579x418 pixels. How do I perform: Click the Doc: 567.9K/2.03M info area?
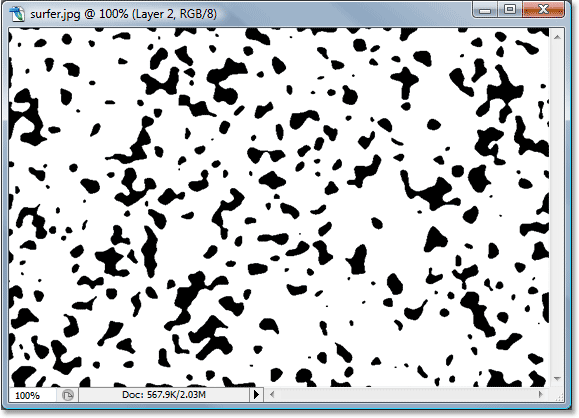164,395
